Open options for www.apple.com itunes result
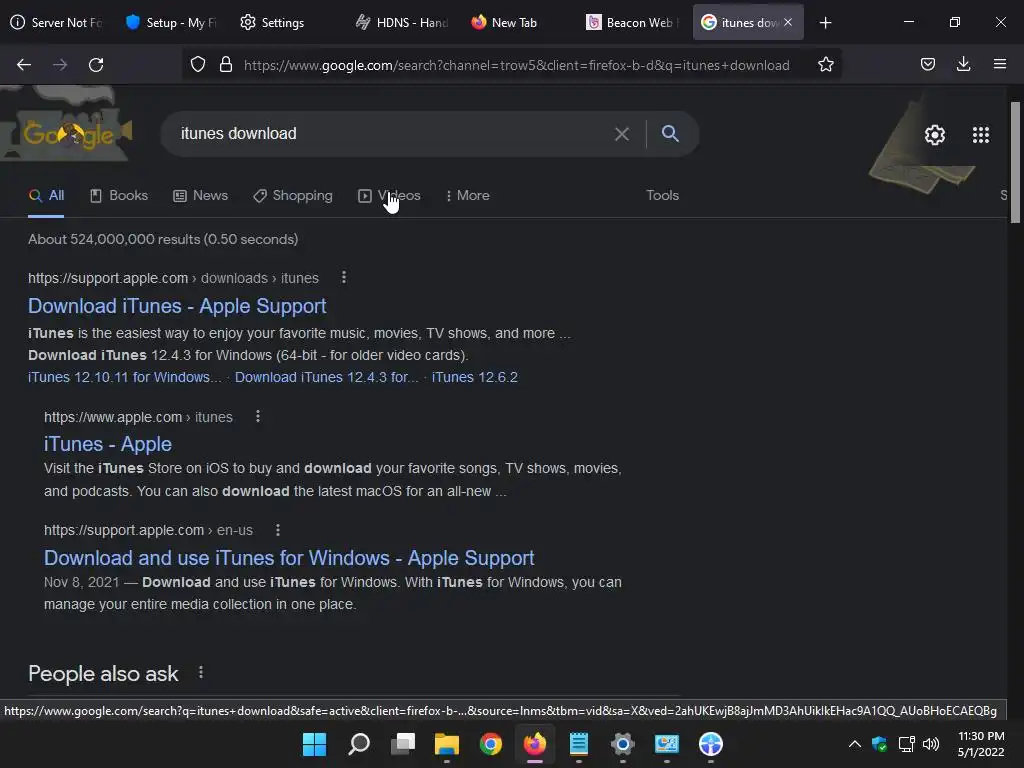Viewport: 1024px width, 768px height. pyautogui.click(x=258, y=416)
